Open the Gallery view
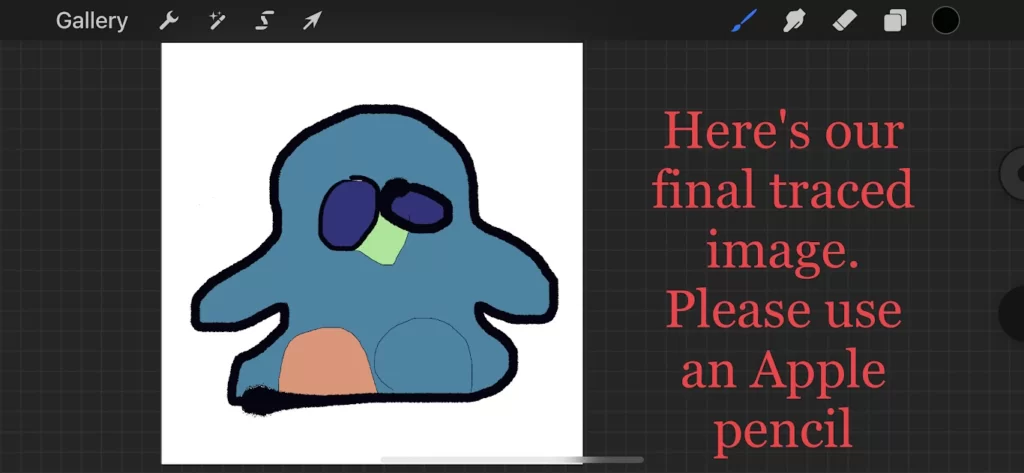The height and width of the screenshot is (473, 1024). click(x=91, y=21)
